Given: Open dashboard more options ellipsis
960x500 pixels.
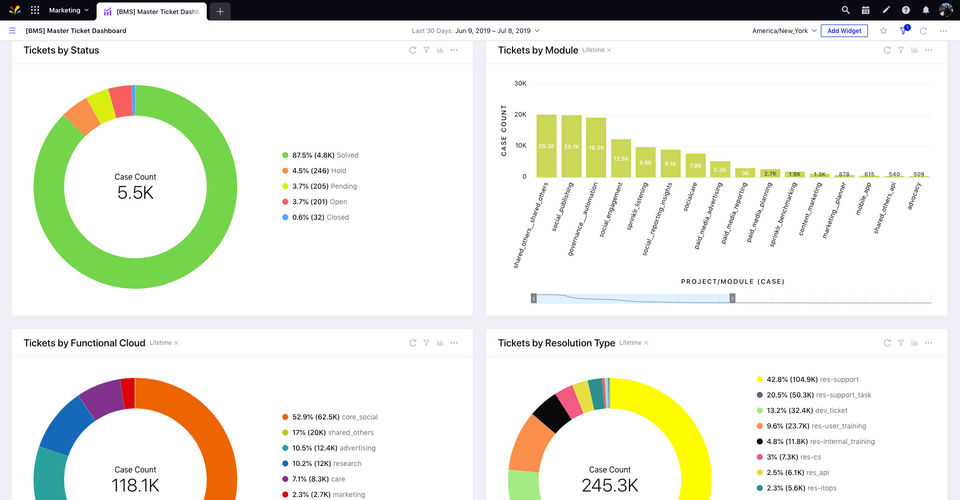Looking at the screenshot, I should [x=943, y=31].
